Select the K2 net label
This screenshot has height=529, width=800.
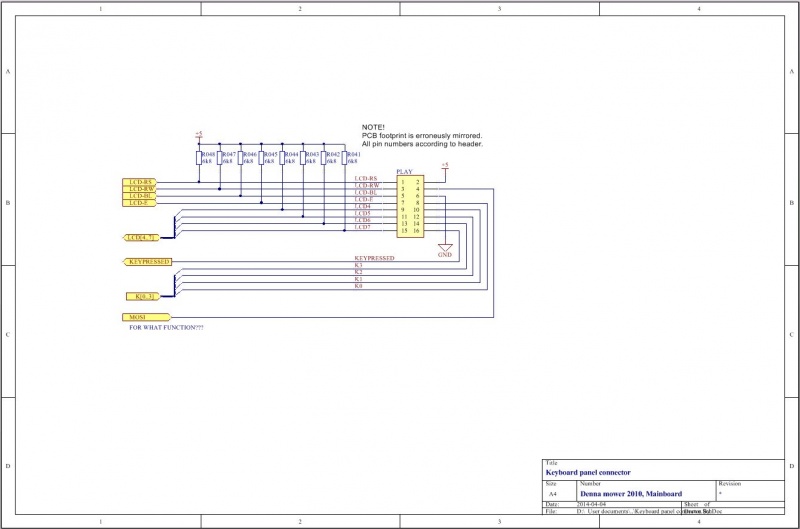click(358, 272)
